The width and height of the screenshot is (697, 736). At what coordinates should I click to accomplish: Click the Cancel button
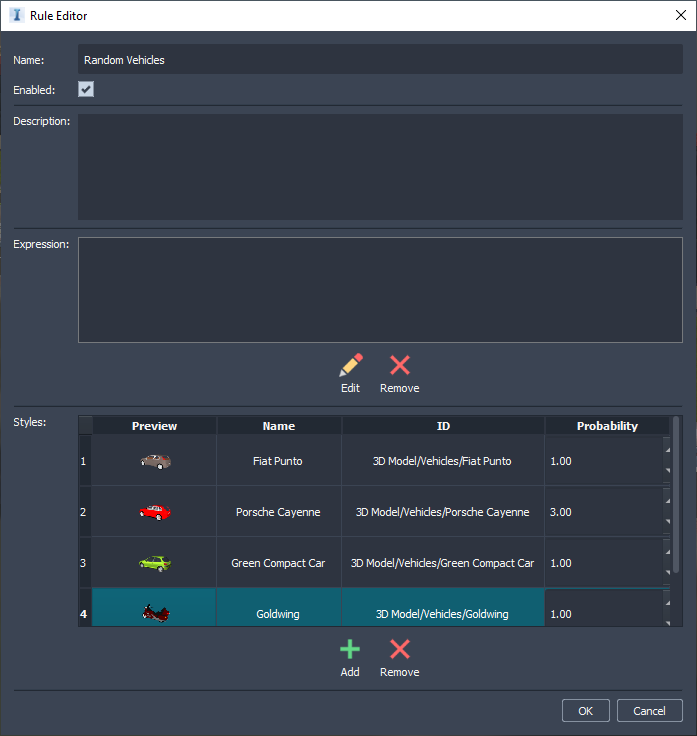(649, 711)
